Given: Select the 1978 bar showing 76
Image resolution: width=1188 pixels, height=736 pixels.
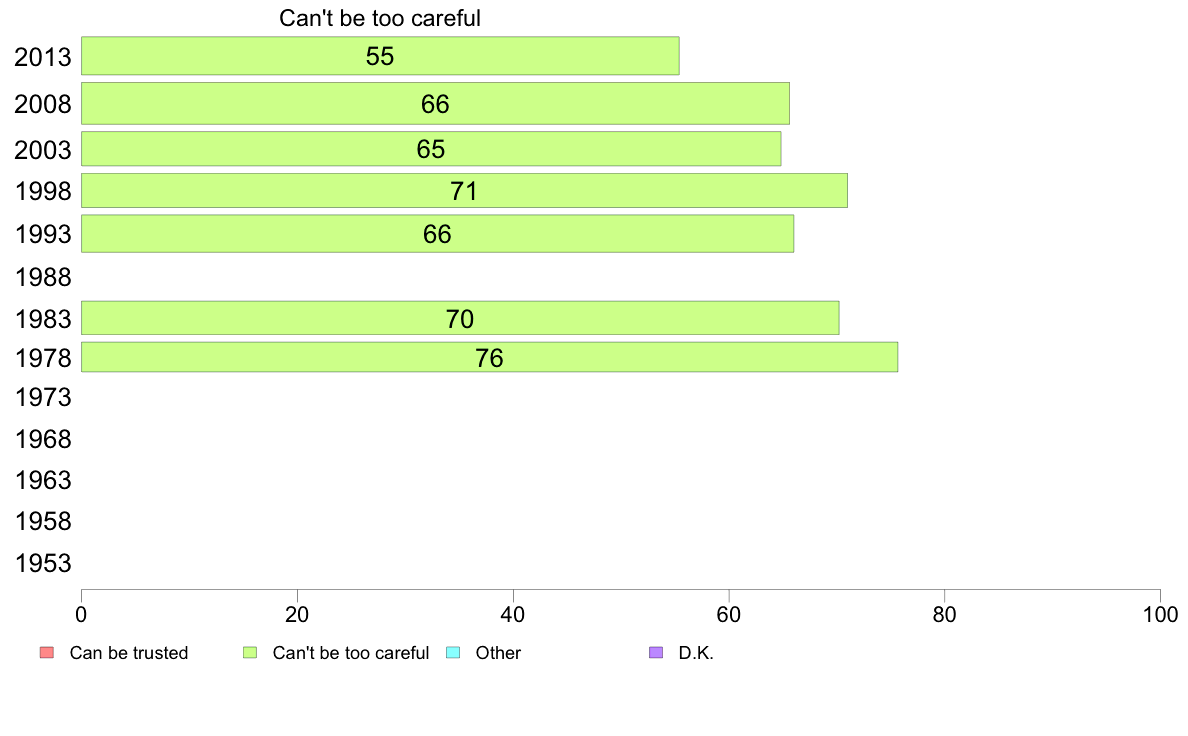Looking at the screenshot, I should click(489, 357).
